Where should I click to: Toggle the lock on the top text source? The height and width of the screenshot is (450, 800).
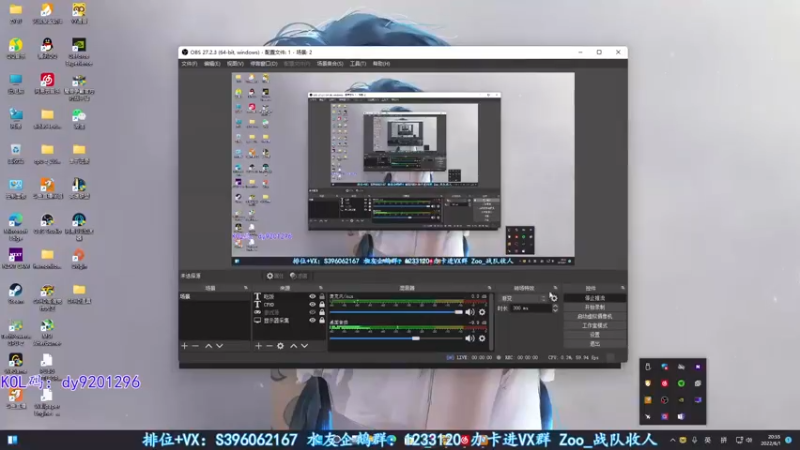tap(322, 296)
